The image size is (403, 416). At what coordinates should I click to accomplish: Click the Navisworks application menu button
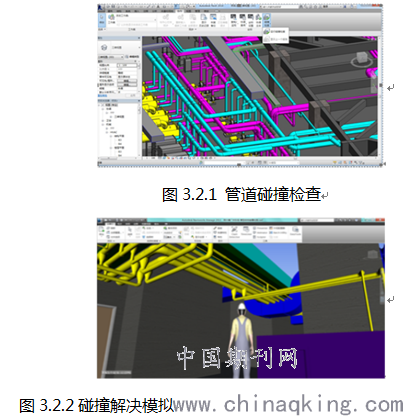click(100, 220)
